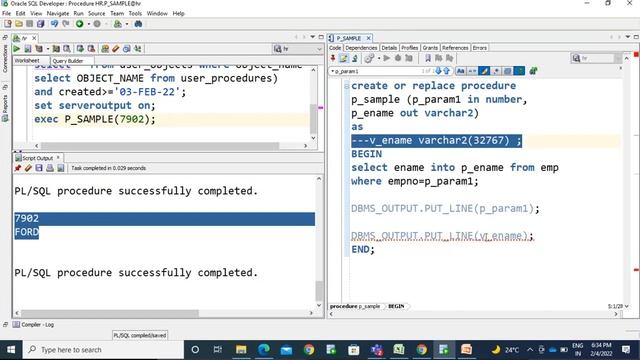This screenshot has width=640, height=360.
Task: Open the Tools menu
Action: click(135, 13)
